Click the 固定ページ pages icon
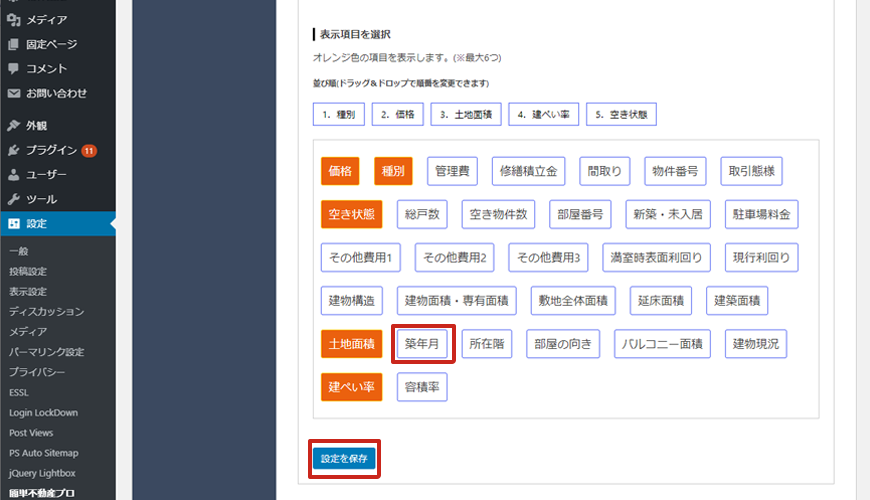Image resolution: width=870 pixels, height=500 pixels. click(14, 44)
